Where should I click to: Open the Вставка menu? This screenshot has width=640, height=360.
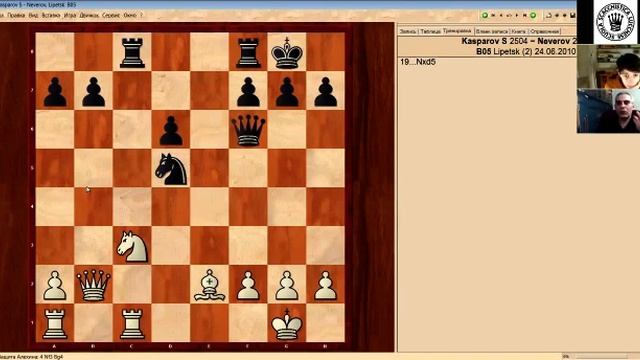click(51, 15)
